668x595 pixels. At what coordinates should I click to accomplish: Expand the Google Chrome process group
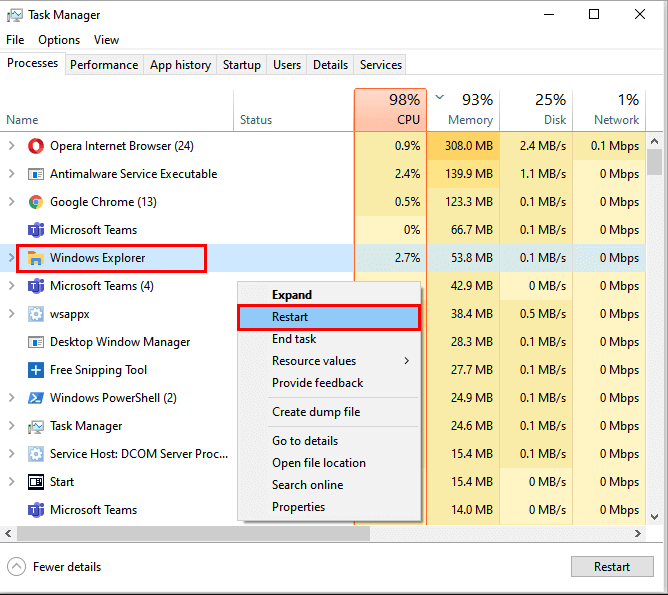tap(12, 202)
